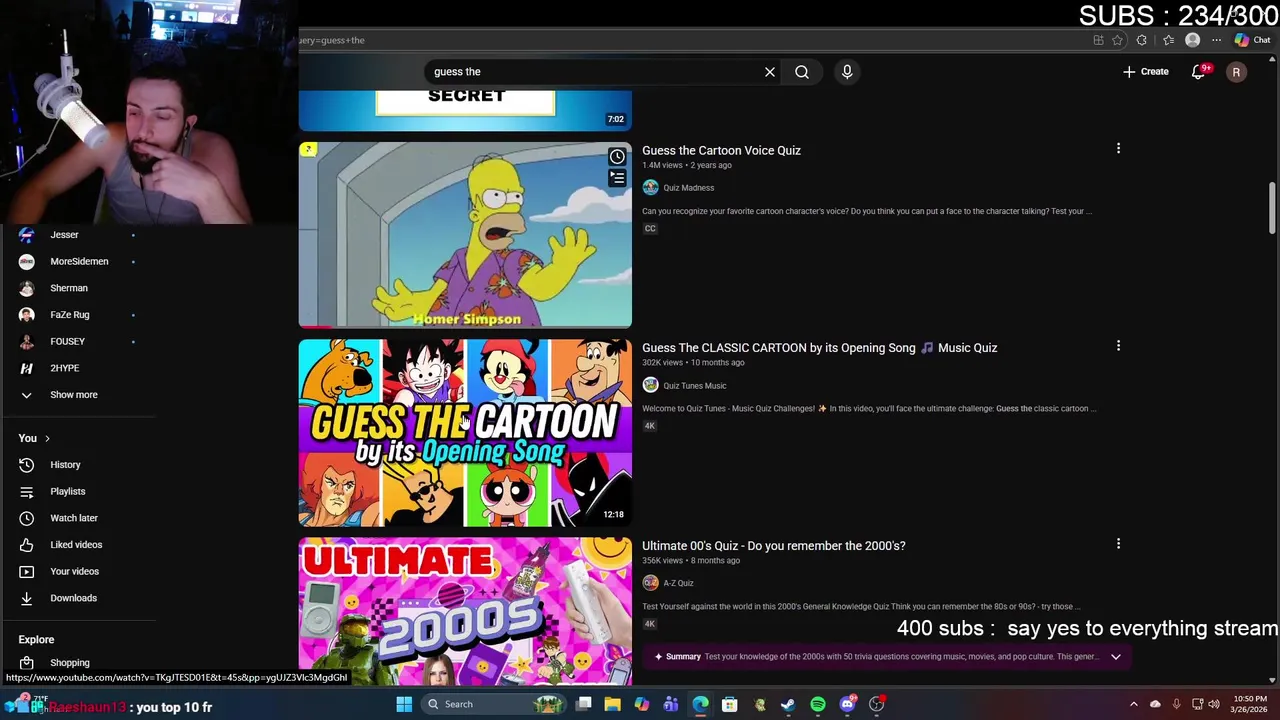Add Cartoon Voice Quiz video to queue

click(617, 179)
